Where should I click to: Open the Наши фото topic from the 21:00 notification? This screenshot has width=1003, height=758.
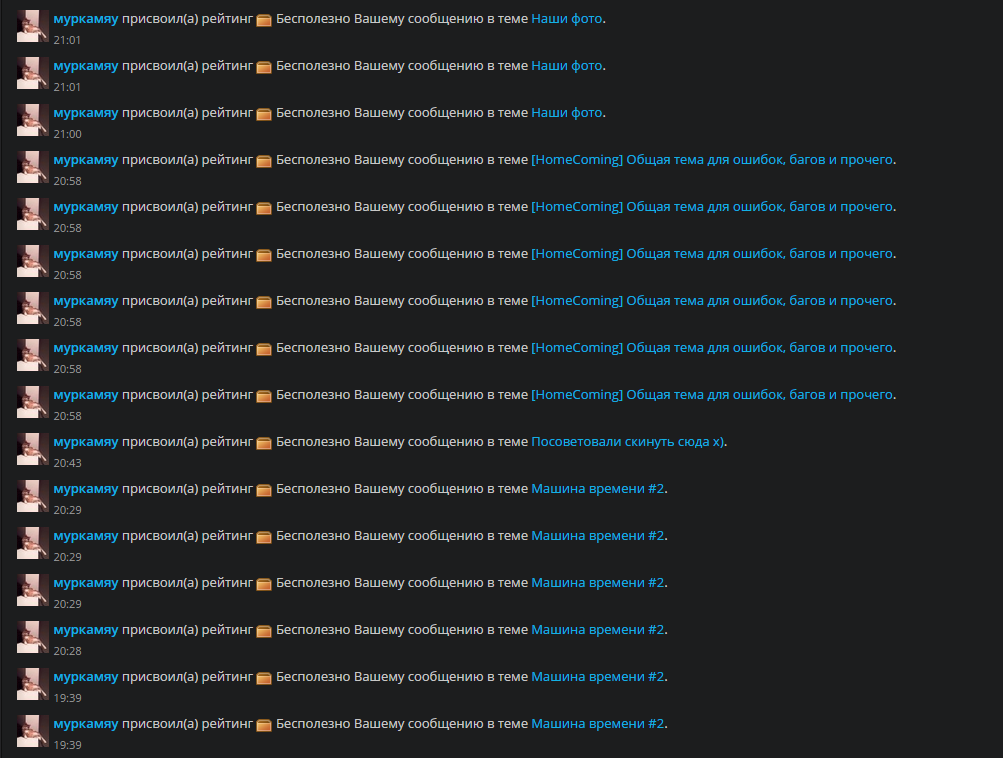point(567,113)
